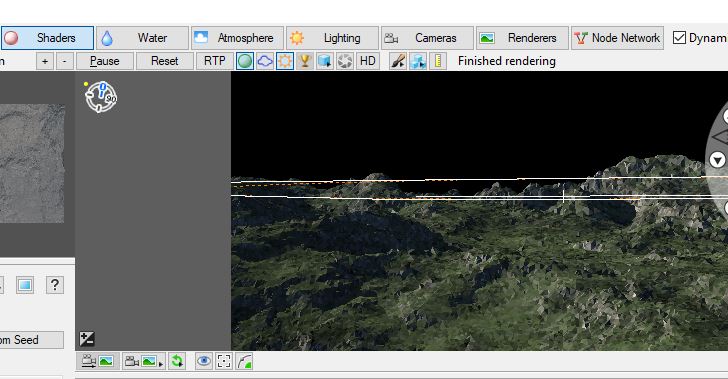728x379 pixels.
Task: Click the green refresh preview icon
Action: [x=177, y=361]
